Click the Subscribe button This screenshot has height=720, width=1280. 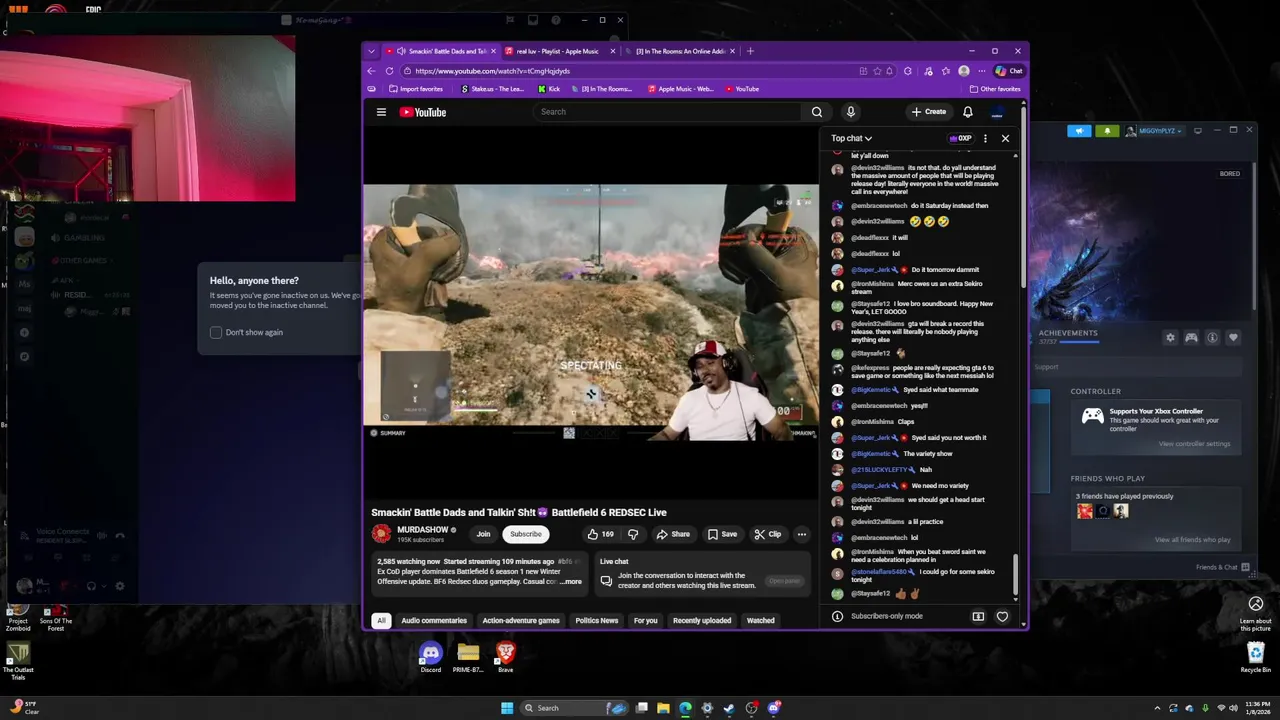pos(525,534)
